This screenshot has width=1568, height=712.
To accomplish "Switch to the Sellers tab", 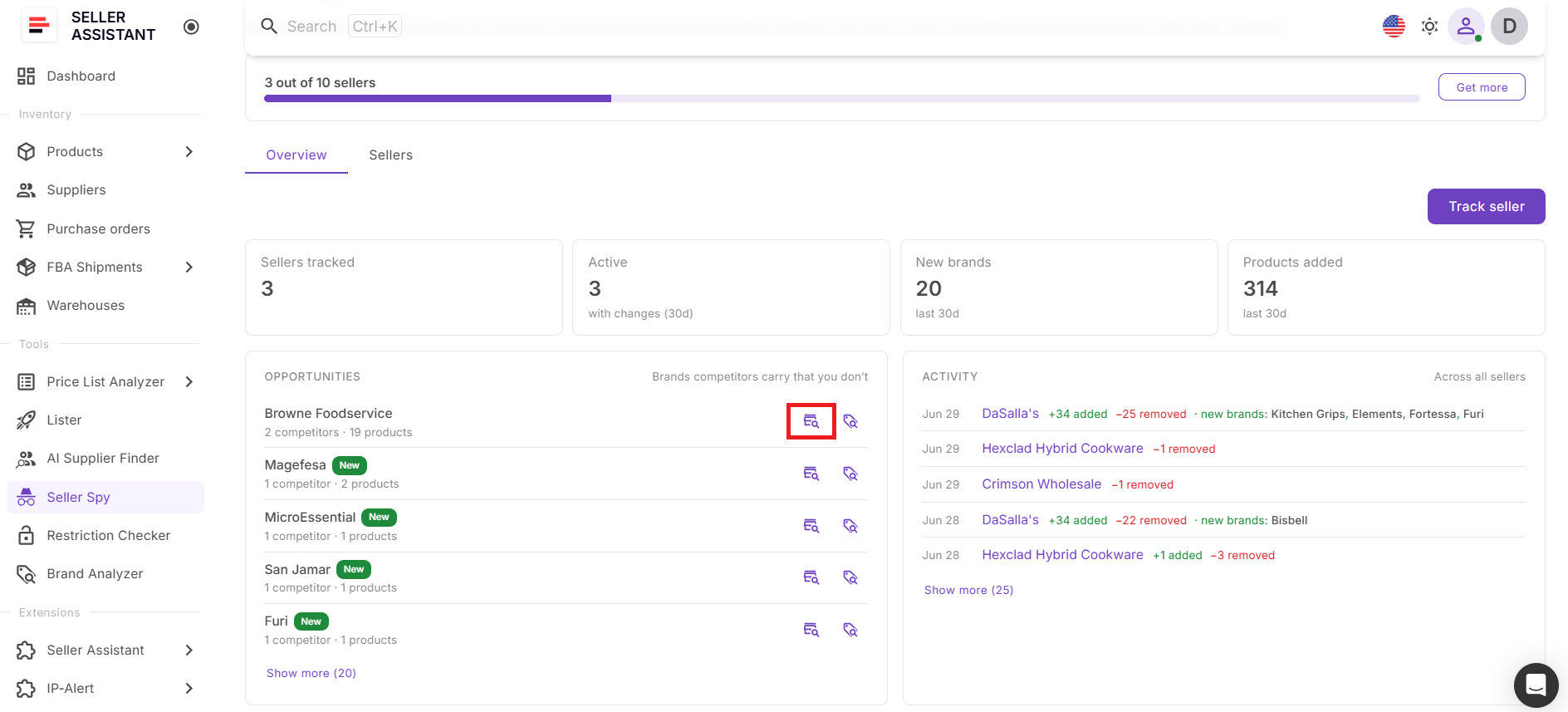I will [x=391, y=155].
